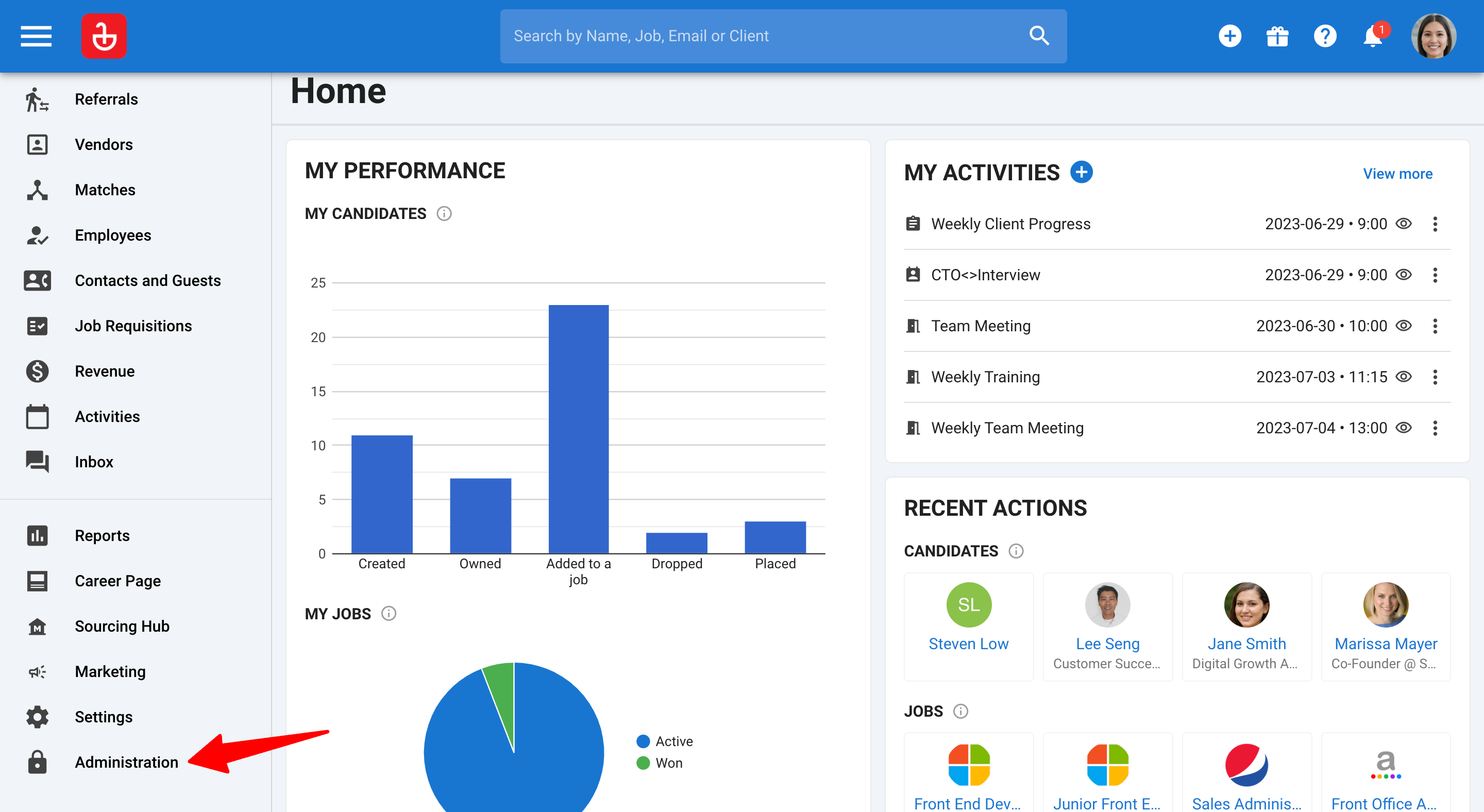This screenshot has width=1484, height=812.
Task: Open candidate Marissa Mayer
Action: pos(1386,627)
